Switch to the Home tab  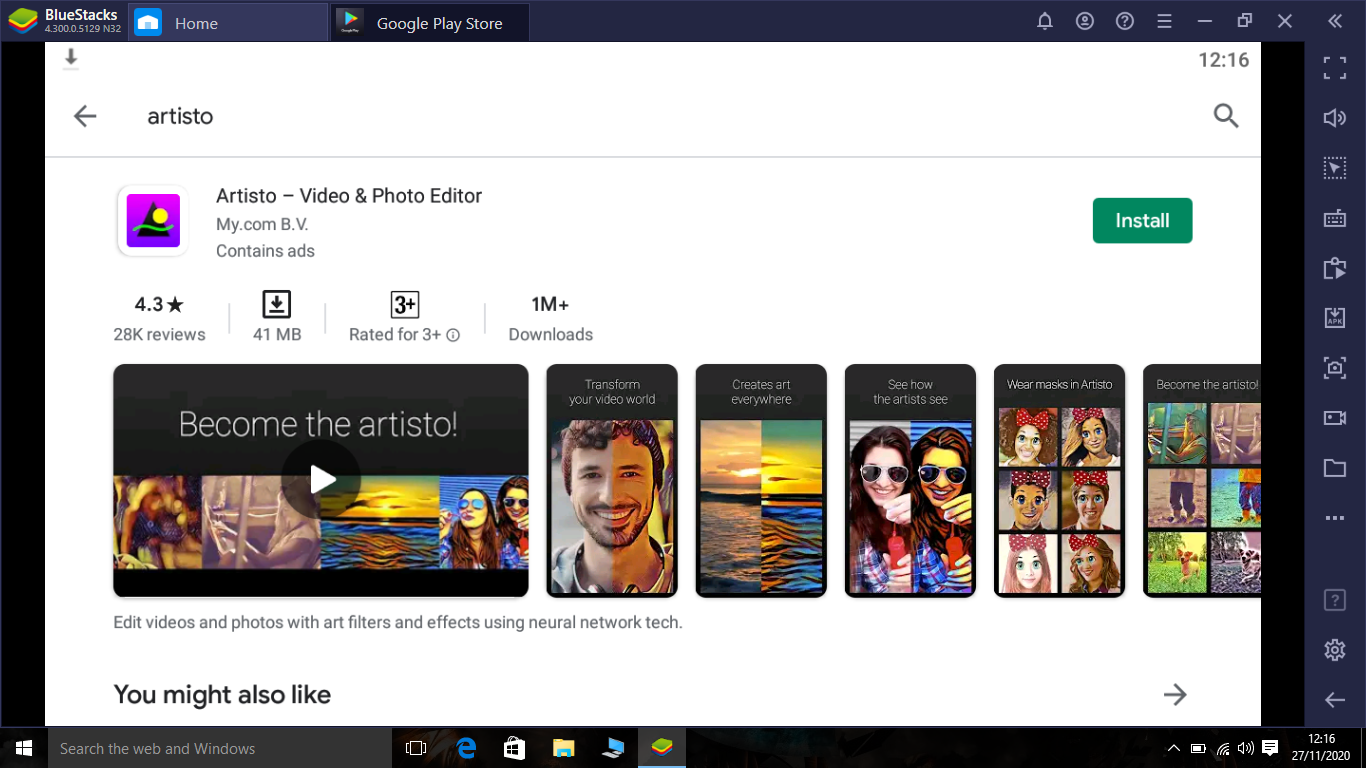[229, 22]
